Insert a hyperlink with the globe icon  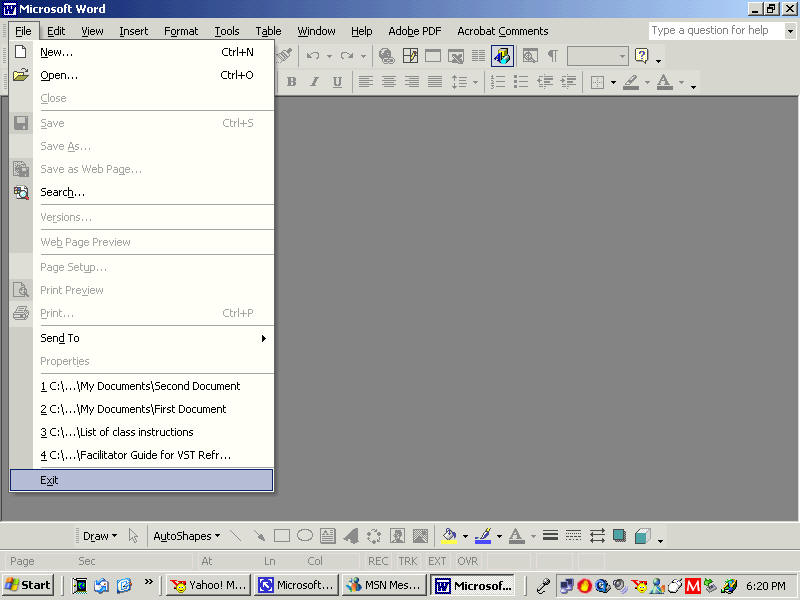point(387,56)
